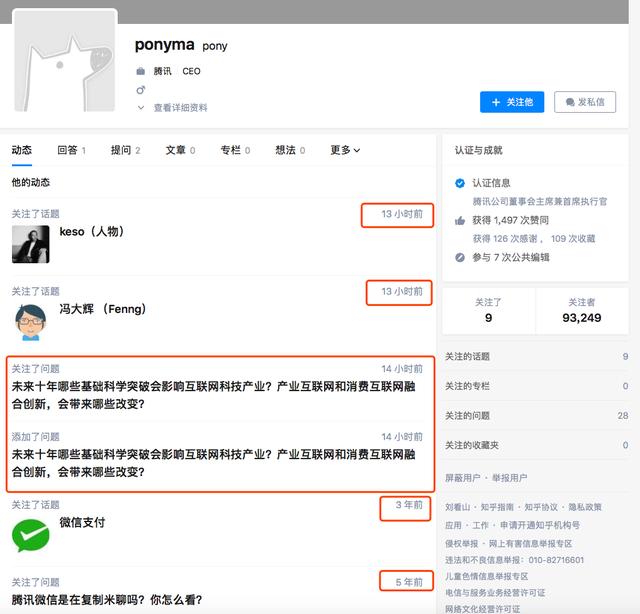Click 举报用户 to report user
Image resolution: width=640 pixels, height=614 pixels.
pos(509,478)
